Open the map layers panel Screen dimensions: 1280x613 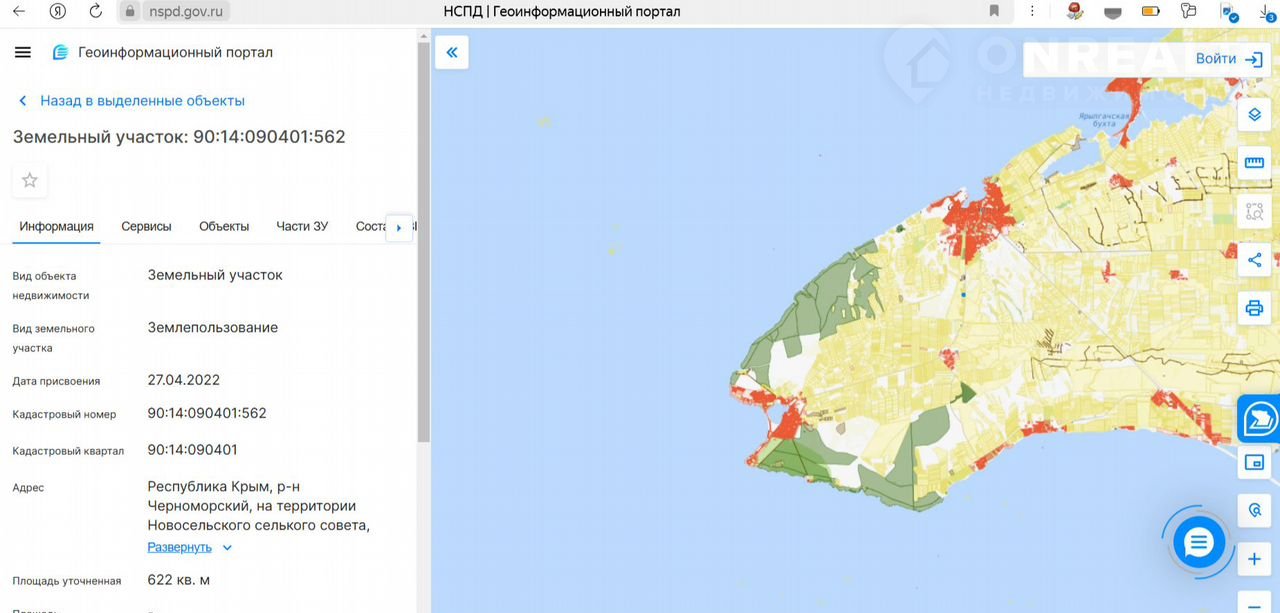coord(1254,115)
